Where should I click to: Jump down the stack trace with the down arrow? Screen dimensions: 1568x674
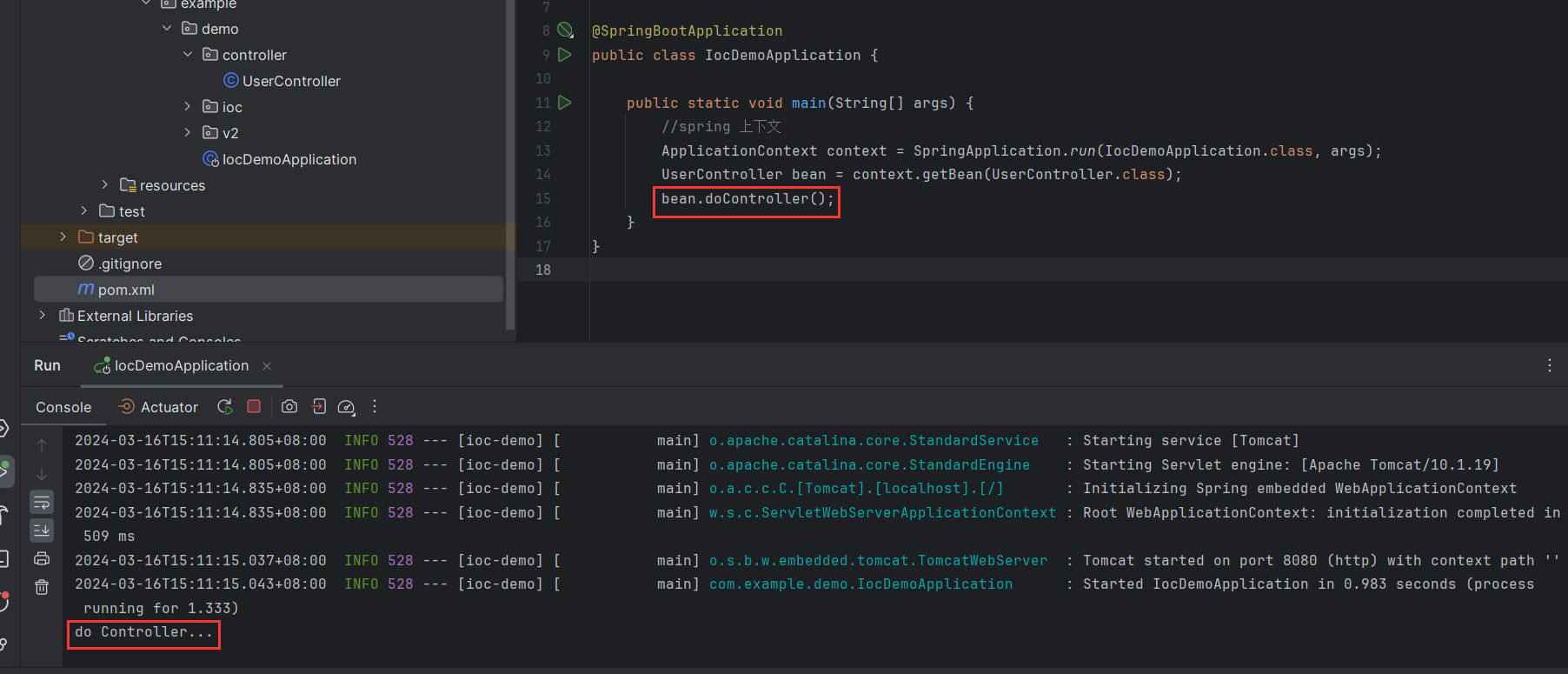pyautogui.click(x=42, y=473)
